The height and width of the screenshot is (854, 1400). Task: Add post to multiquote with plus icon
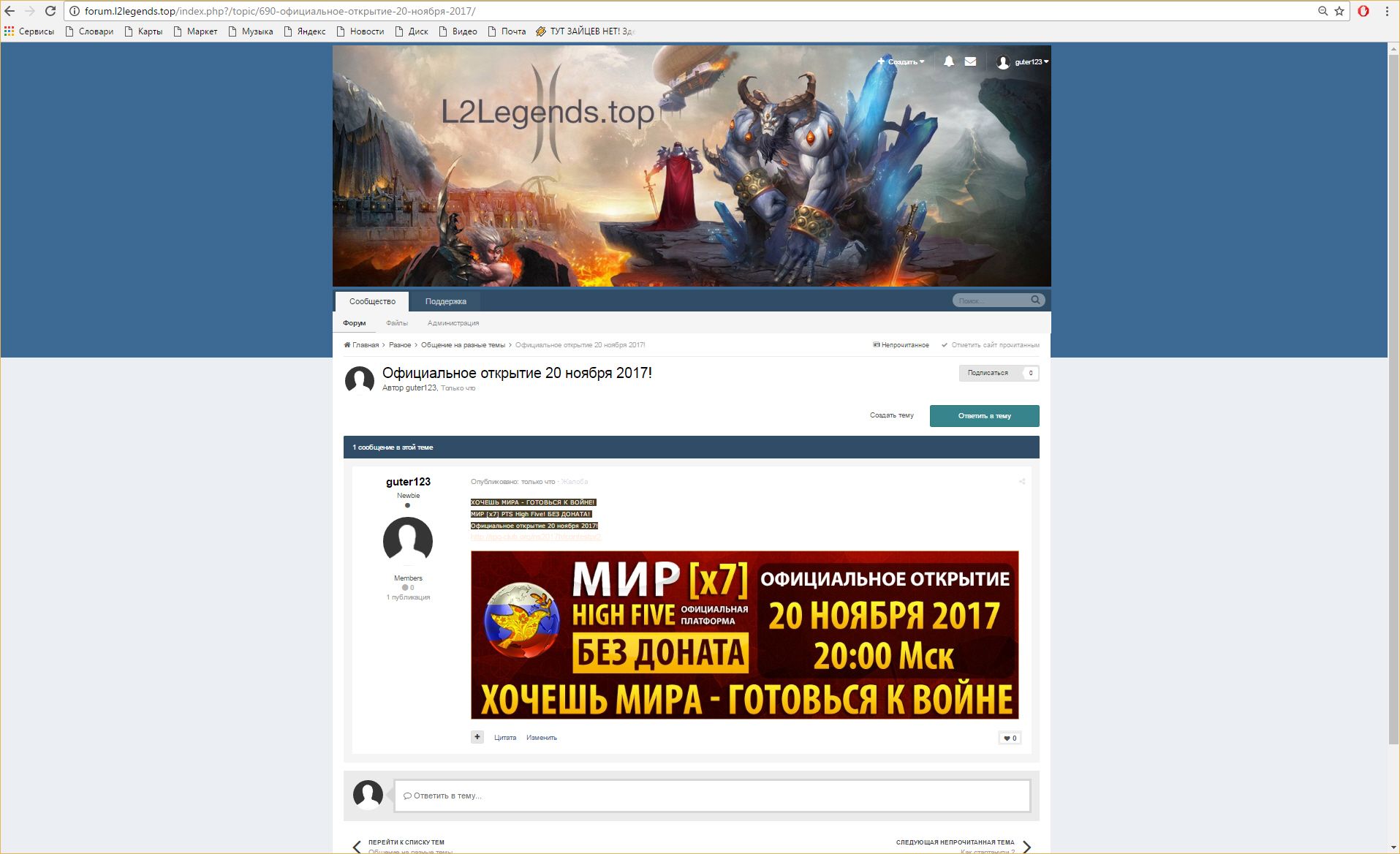pyautogui.click(x=477, y=737)
